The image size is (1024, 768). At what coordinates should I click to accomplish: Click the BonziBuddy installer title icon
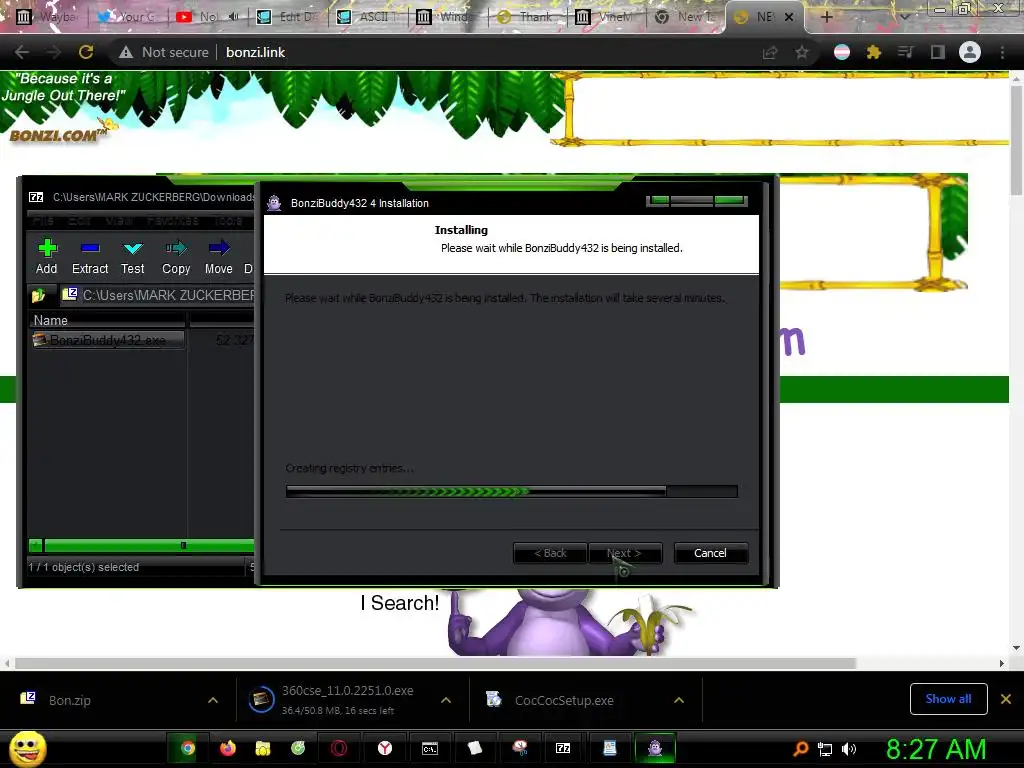click(274, 203)
